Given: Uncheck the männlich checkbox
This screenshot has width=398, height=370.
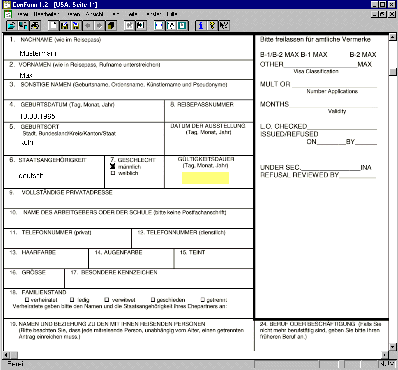Looking at the screenshot, I should (113, 167).
